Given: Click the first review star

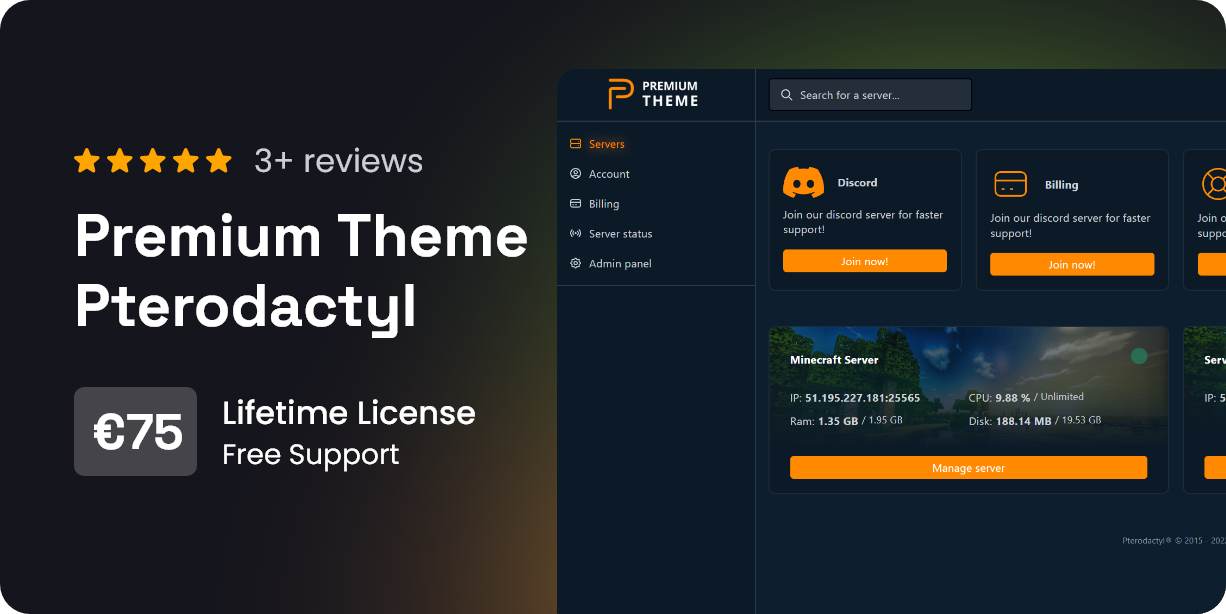Looking at the screenshot, I should click(x=87, y=161).
